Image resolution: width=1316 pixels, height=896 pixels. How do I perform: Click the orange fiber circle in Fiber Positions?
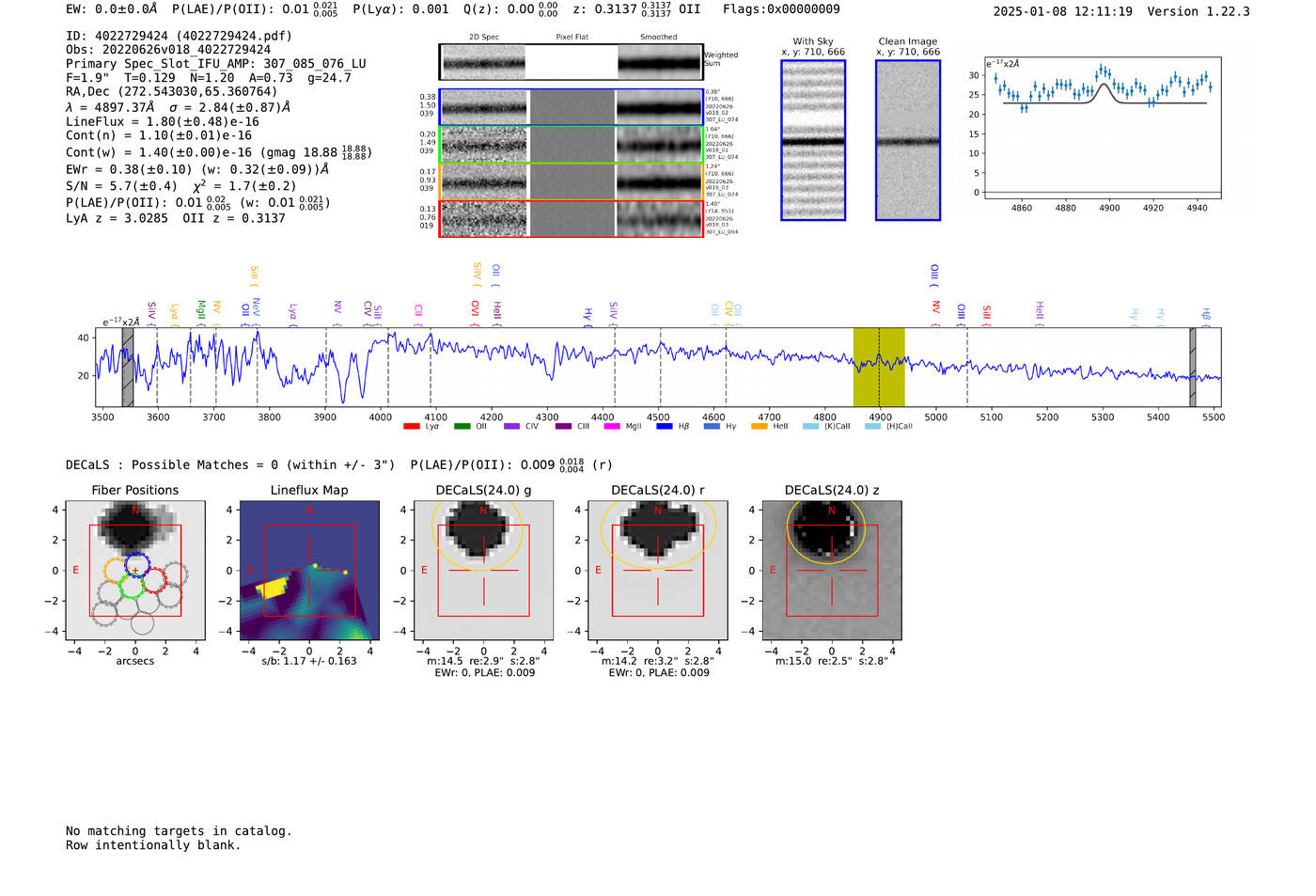coord(116,571)
